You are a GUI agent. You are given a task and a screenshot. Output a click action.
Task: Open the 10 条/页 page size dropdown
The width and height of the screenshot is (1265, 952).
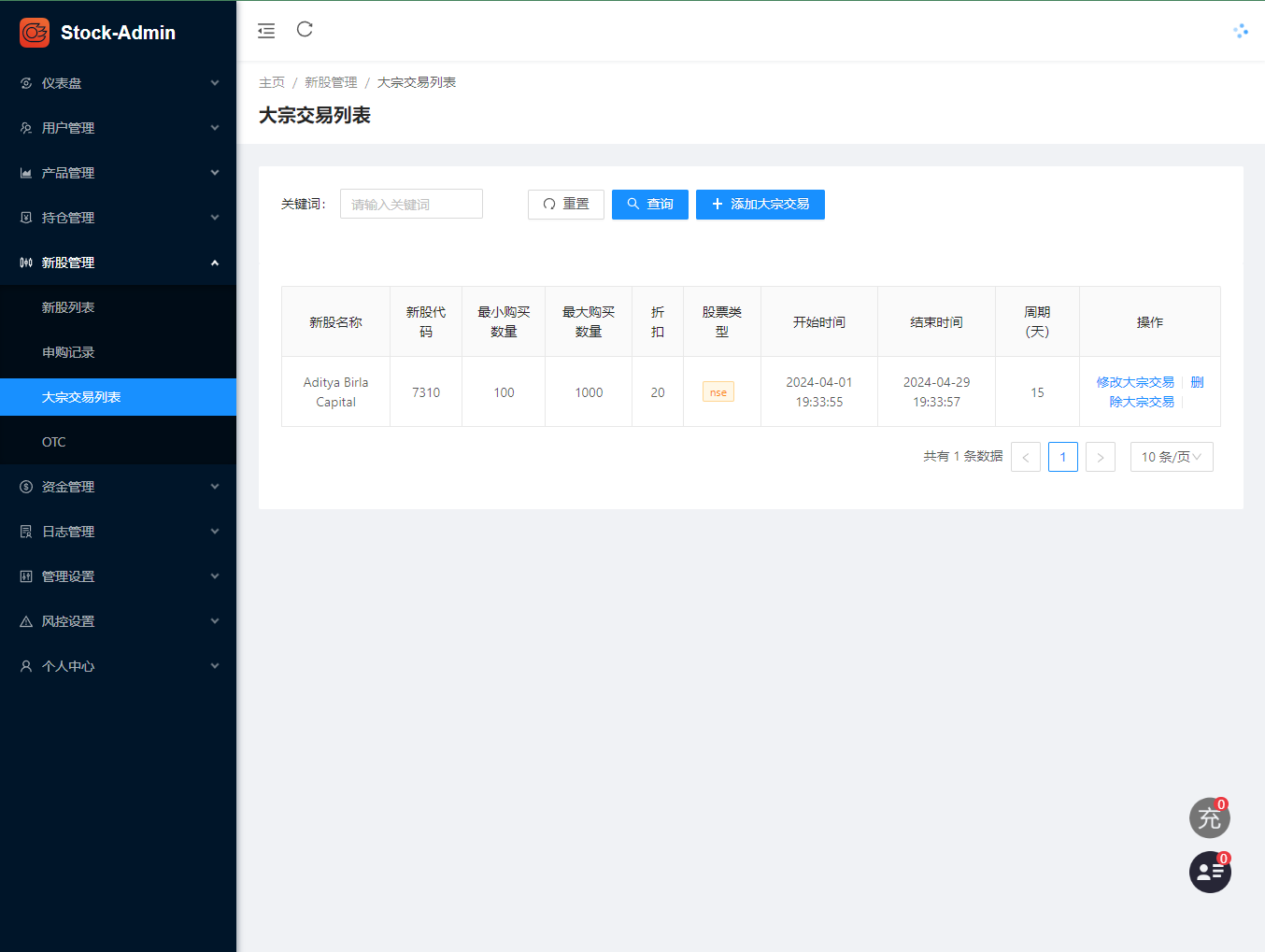(x=1171, y=457)
